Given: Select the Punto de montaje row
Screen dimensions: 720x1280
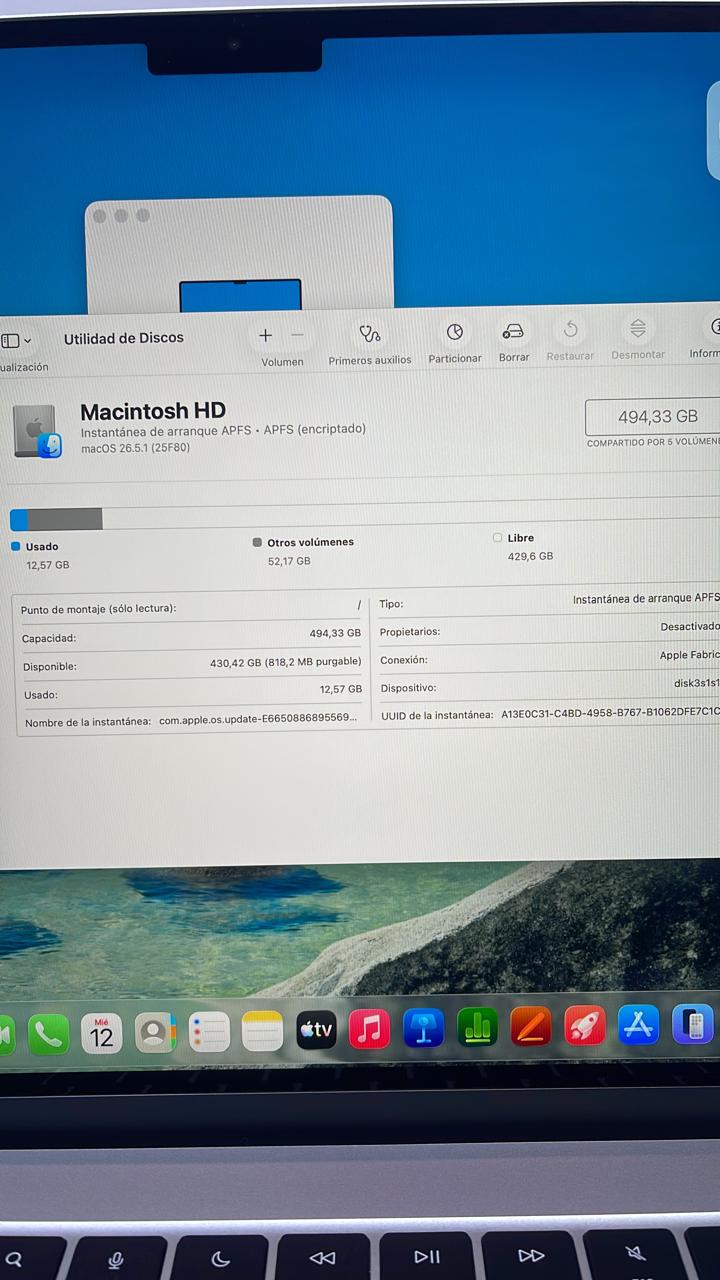Looking at the screenshot, I should pyautogui.click(x=191, y=607).
